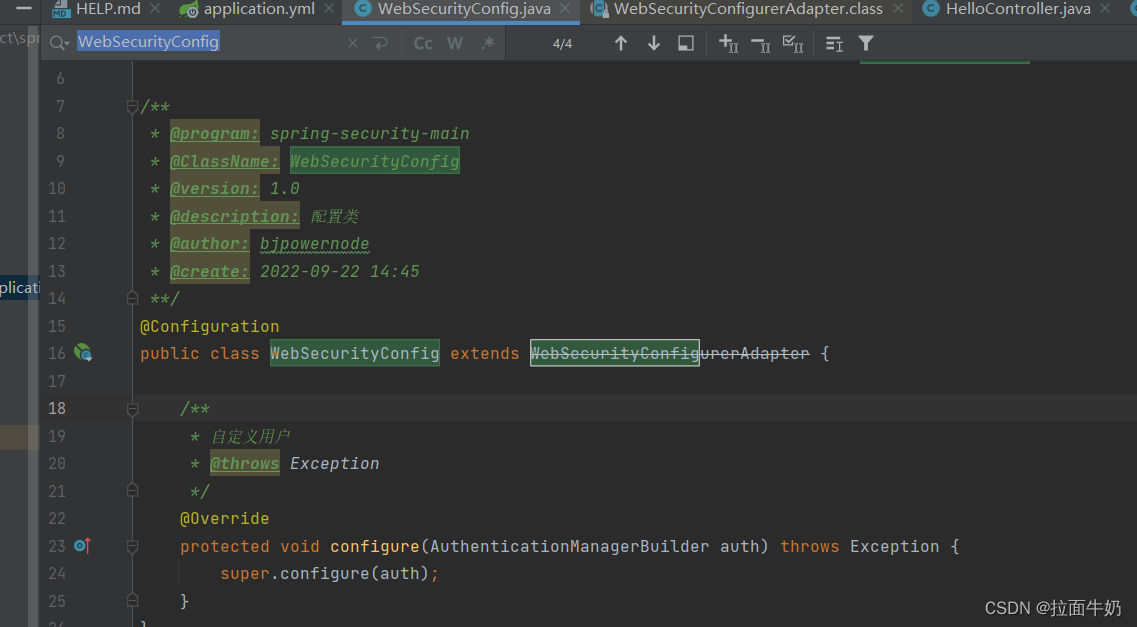The width and height of the screenshot is (1137, 627).
Task: Click highlighted WebSecurityConfig on line 9
Action: (x=375, y=161)
